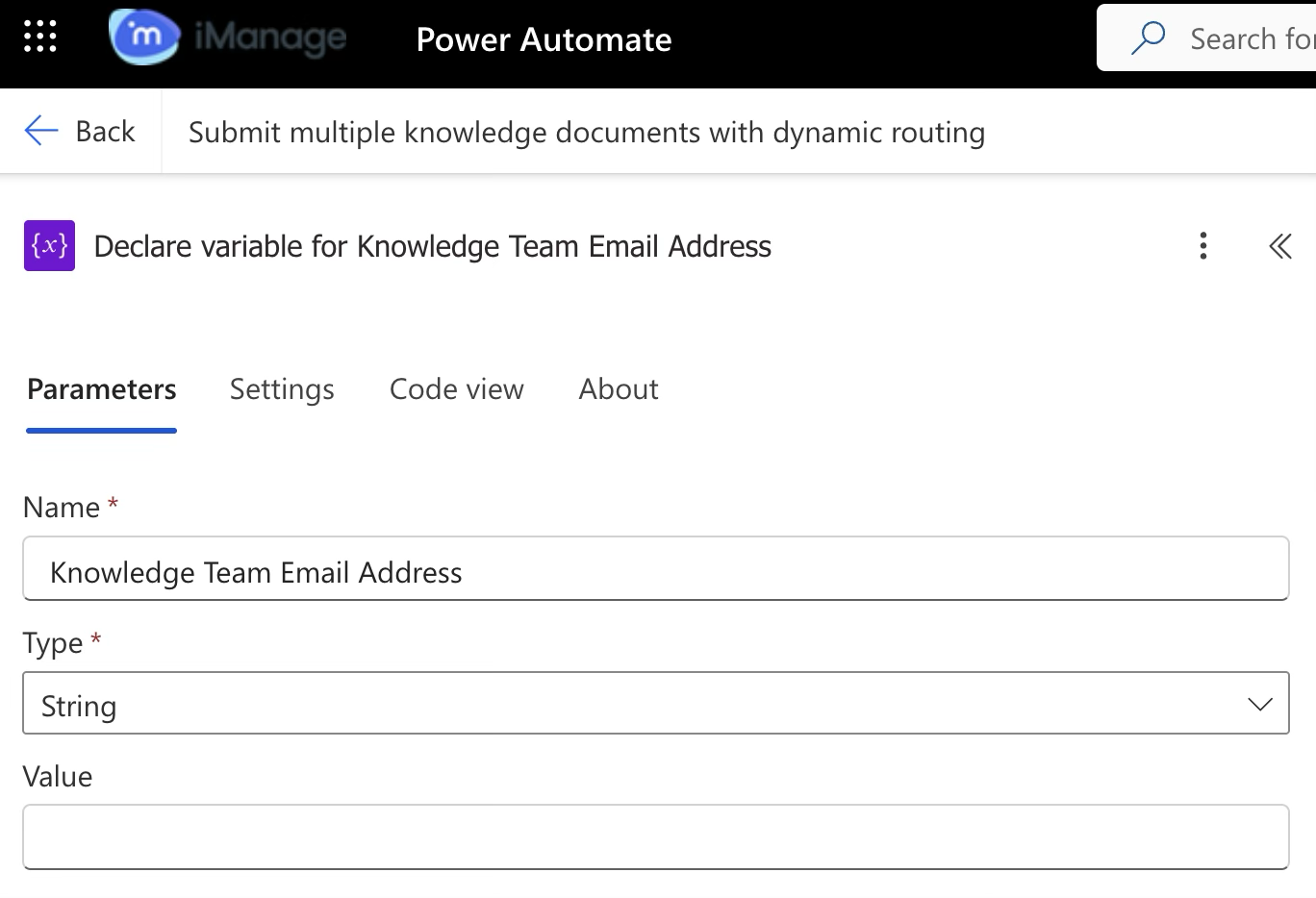Viewport: 1316px width, 898px height.
Task: Click the iManage logo
Action: point(228,37)
